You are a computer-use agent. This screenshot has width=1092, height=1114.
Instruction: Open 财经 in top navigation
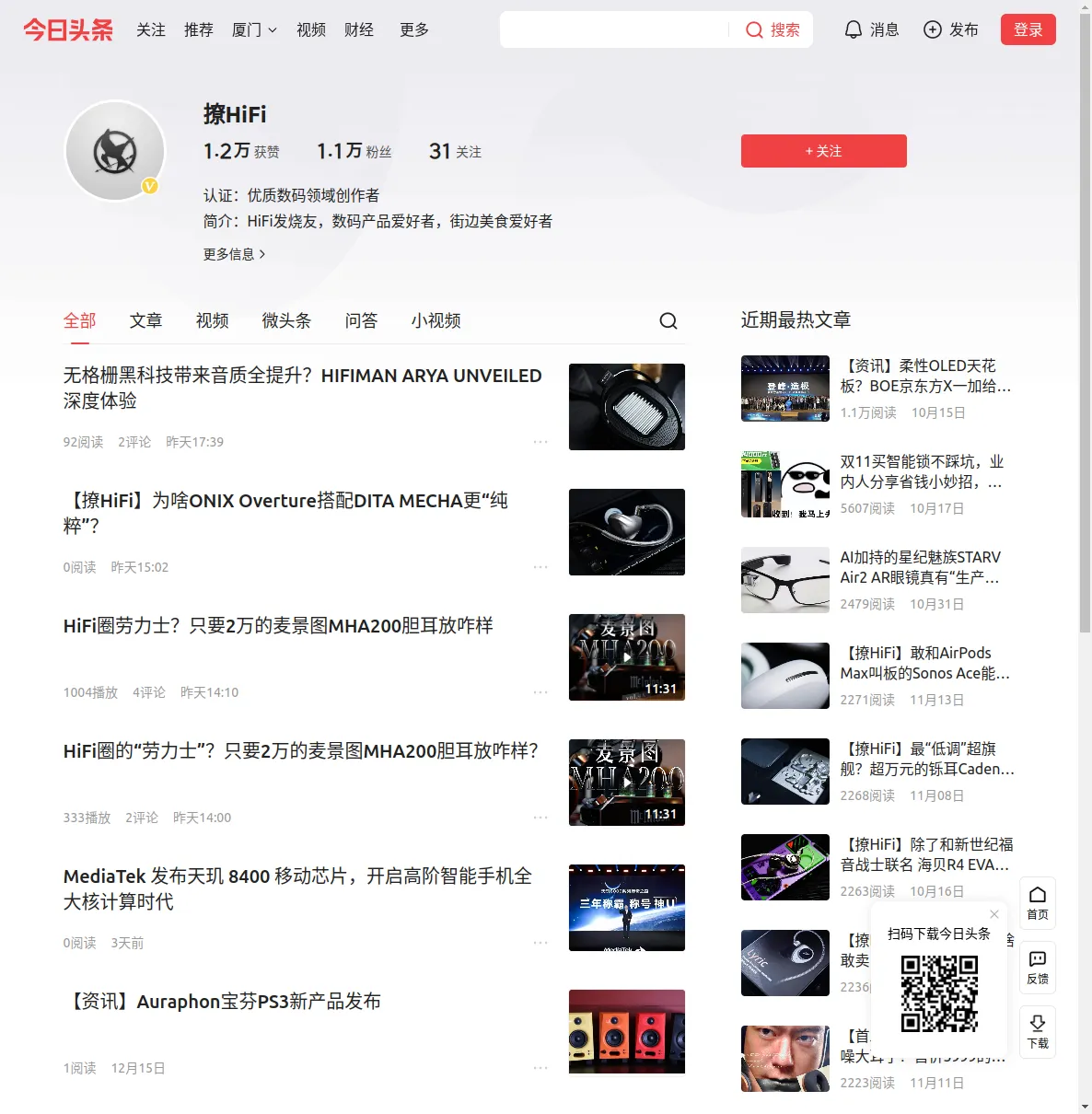[359, 29]
